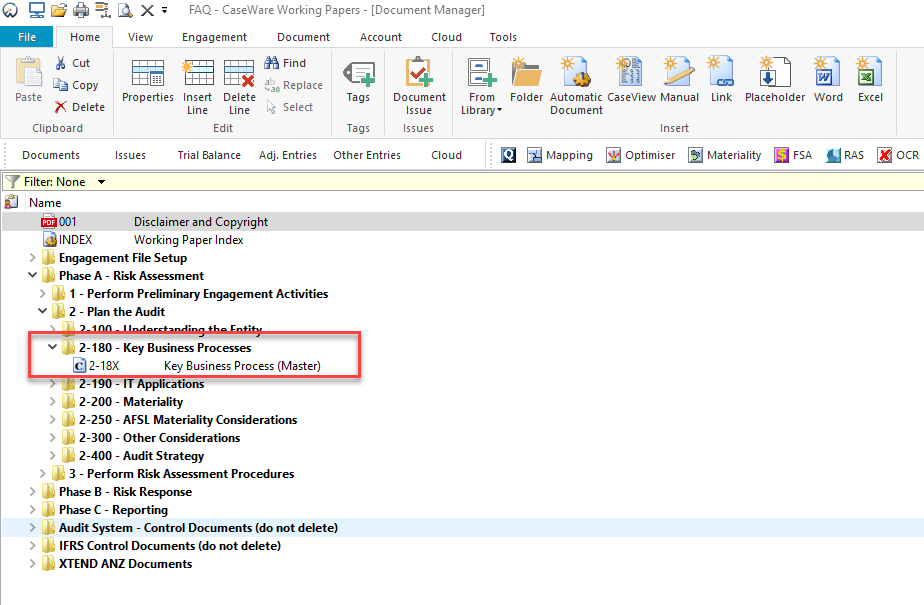924x605 pixels.
Task: Collapse the 2 - Plan the Audit folder
Action: pyautogui.click(x=42, y=311)
